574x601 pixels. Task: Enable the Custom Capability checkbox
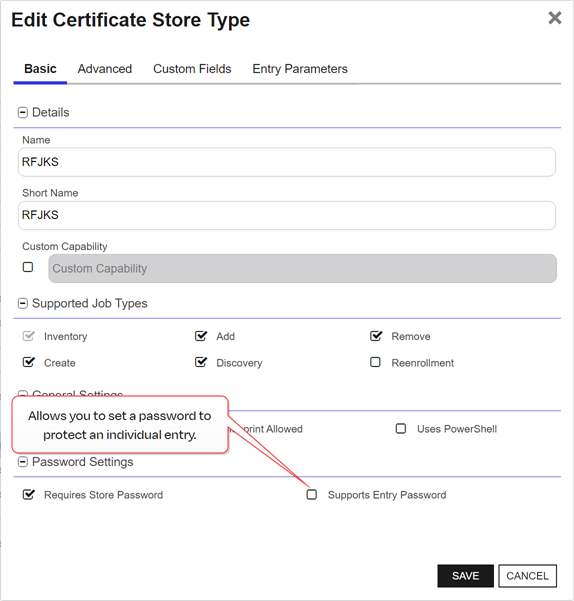pos(28,267)
